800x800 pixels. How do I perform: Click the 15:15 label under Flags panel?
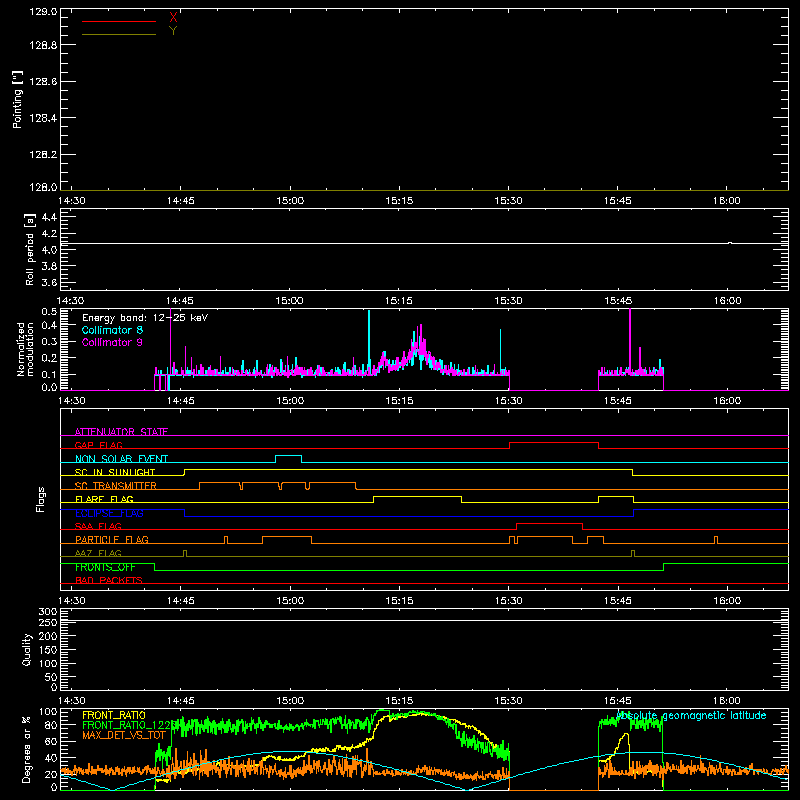399,601
